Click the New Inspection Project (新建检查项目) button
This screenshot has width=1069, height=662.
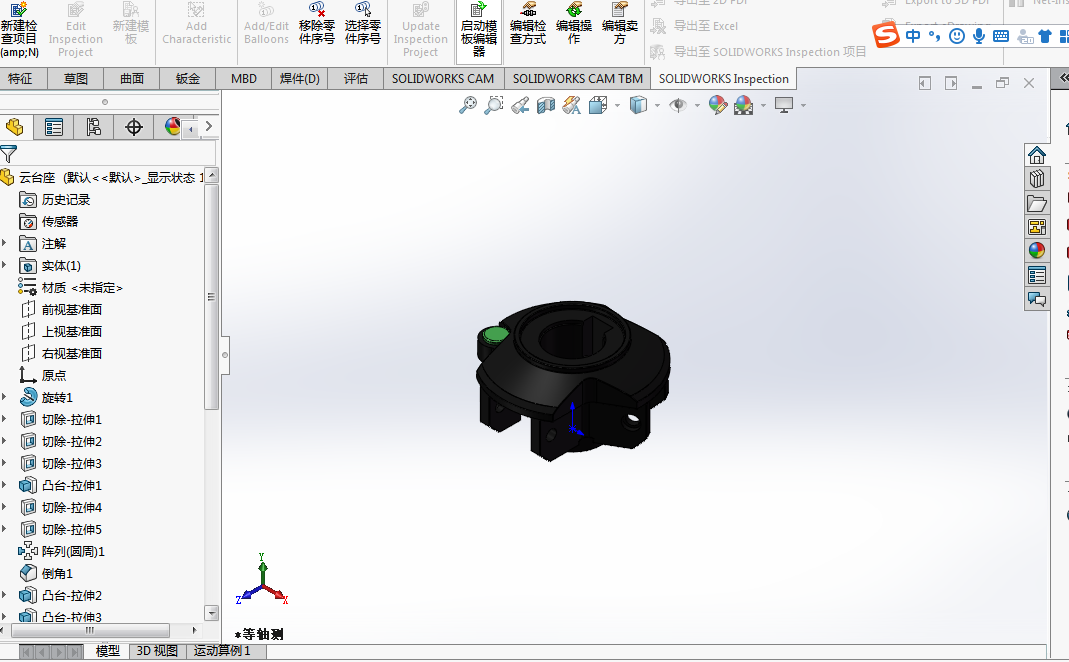coord(19,29)
